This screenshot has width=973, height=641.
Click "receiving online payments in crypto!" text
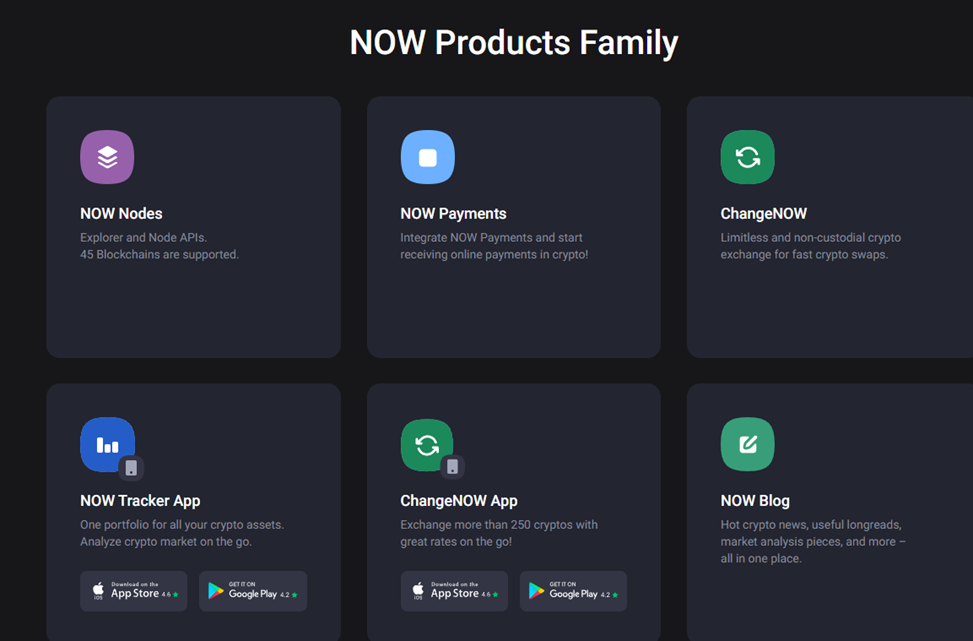(x=494, y=254)
